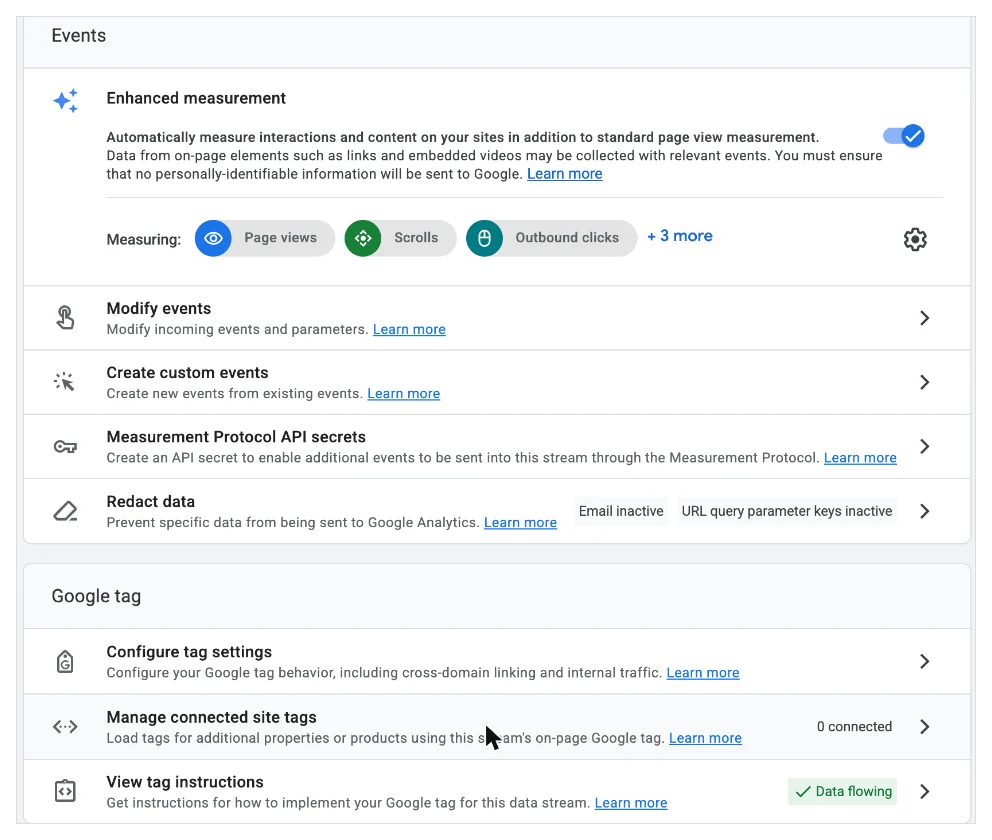The width and height of the screenshot is (992, 840).
Task: Click the Outbound clicks mouse icon
Action: pos(484,238)
